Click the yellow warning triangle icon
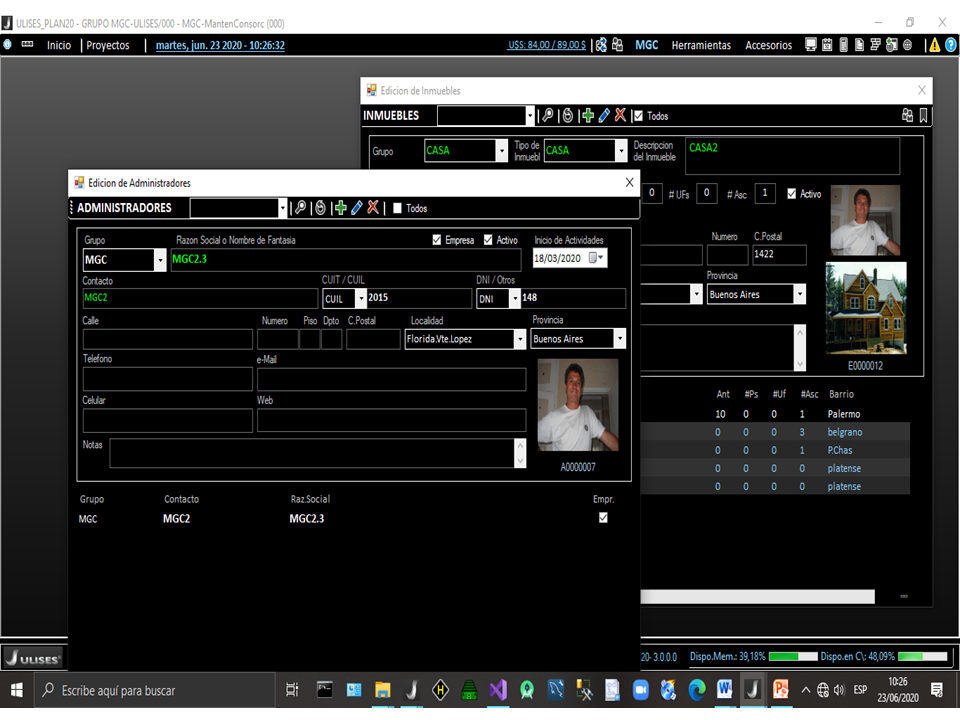This screenshot has width=960, height=720. pyautogui.click(x=933, y=45)
